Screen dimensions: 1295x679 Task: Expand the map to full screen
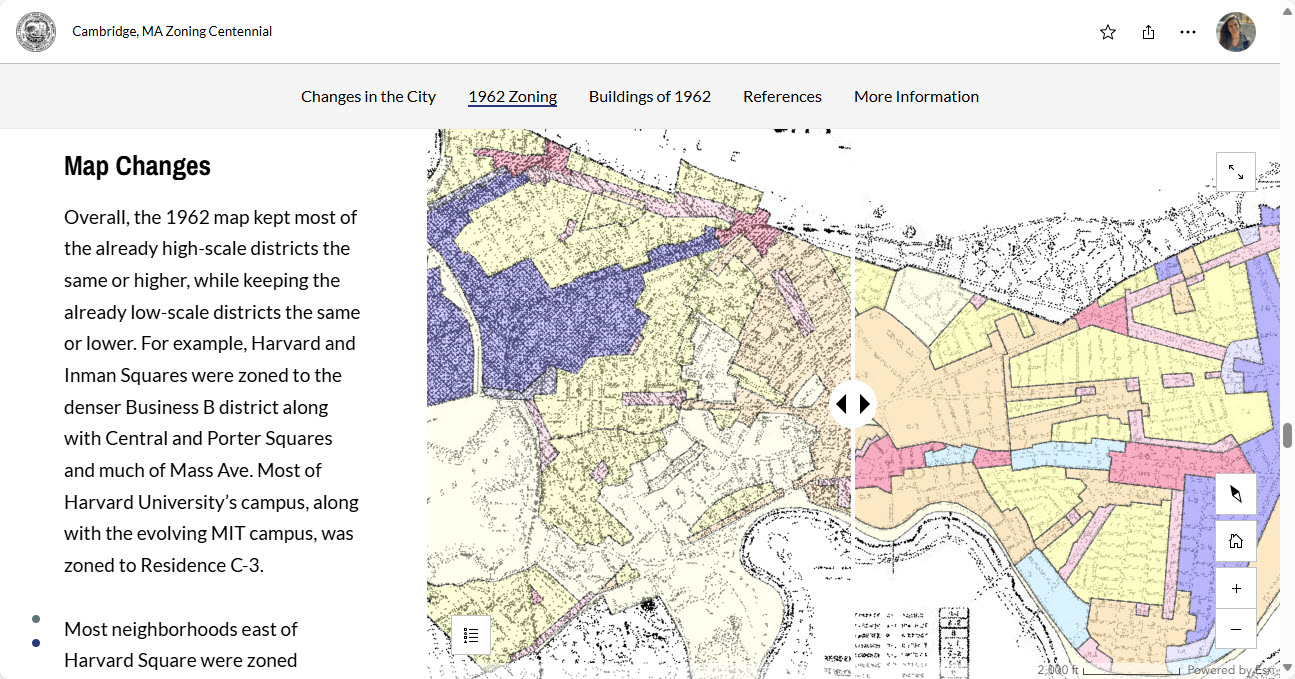[1235, 172]
